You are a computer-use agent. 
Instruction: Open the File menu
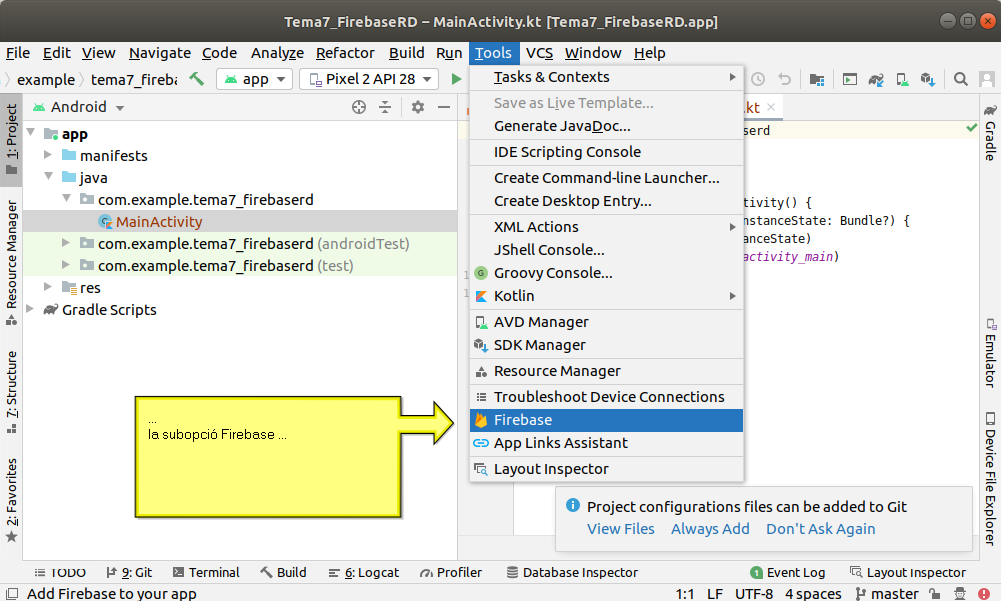18,53
